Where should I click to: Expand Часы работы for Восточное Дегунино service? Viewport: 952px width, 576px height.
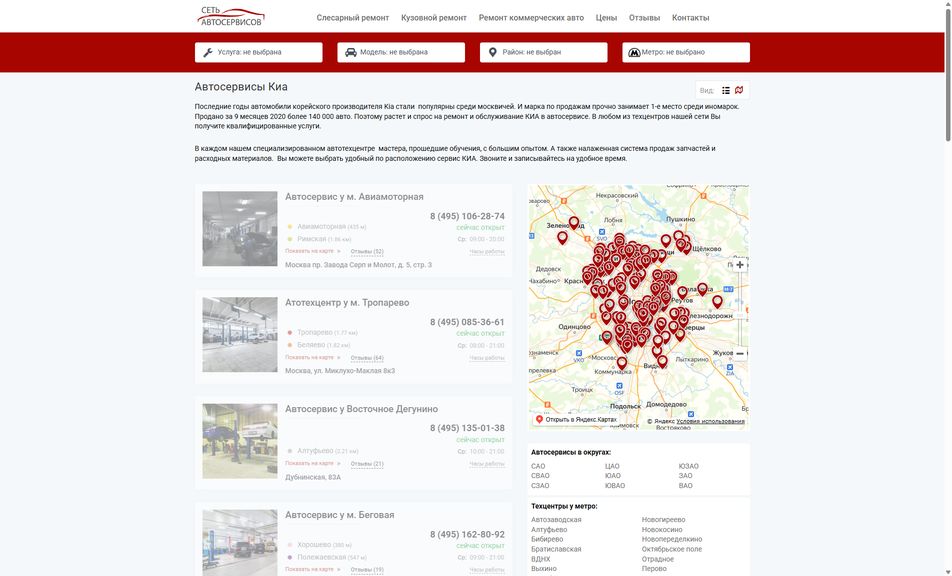click(487, 464)
